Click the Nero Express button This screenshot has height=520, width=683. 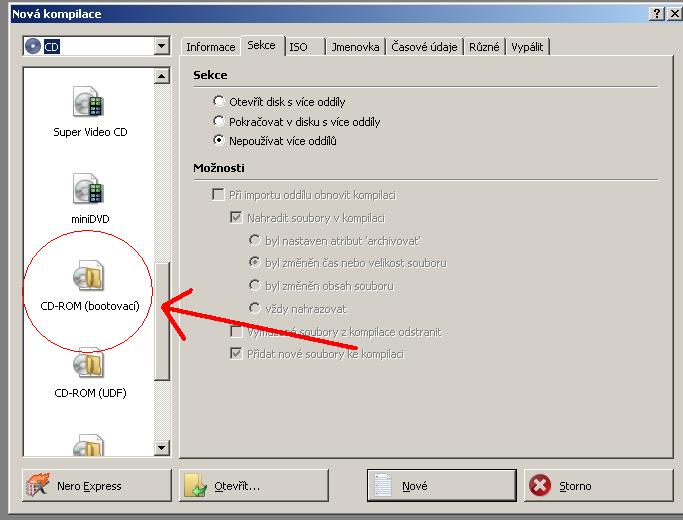coord(97,485)
